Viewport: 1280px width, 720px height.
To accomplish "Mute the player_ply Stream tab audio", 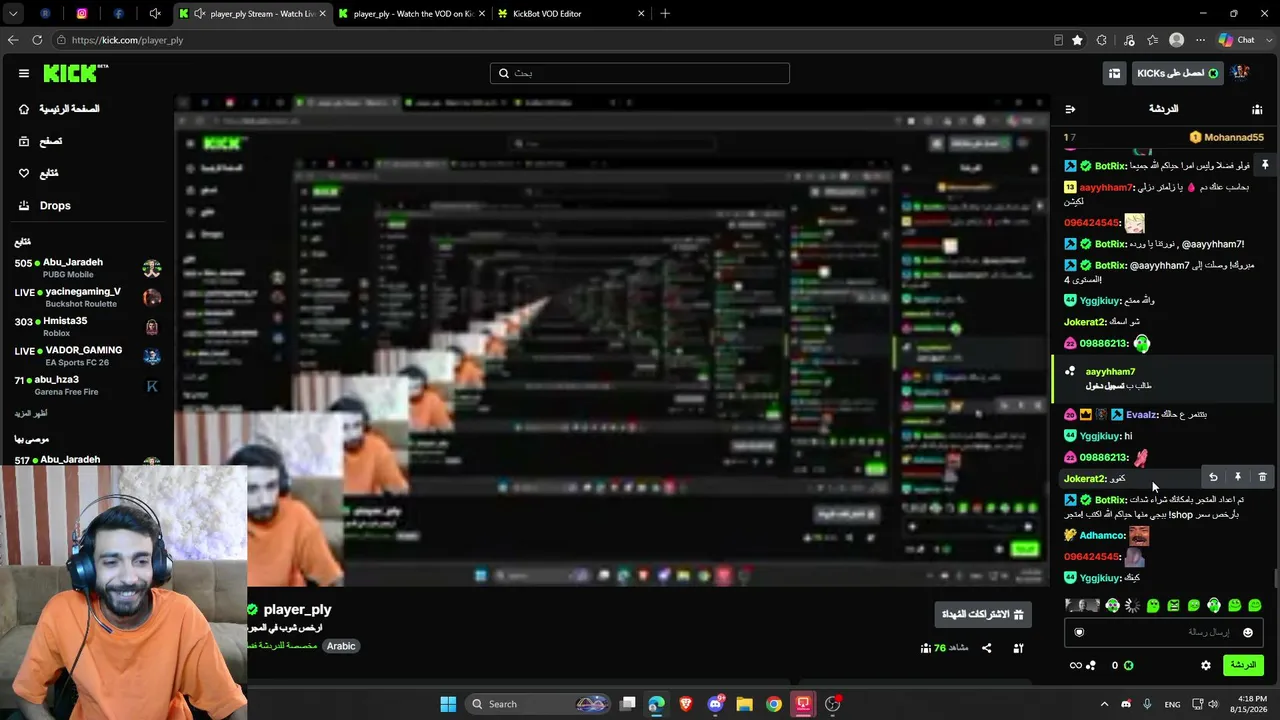I will pyautogui.click(x=200, y=14).
